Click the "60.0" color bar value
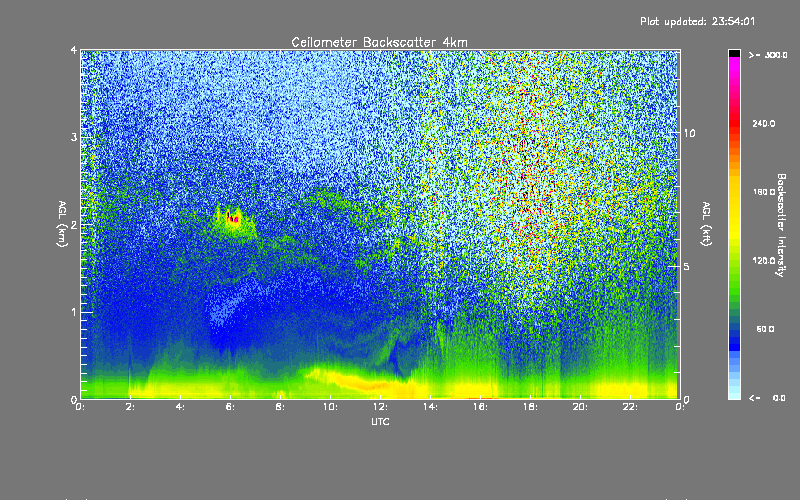The height and width of the screenshot is (500, 800). (x=765, y=329)
